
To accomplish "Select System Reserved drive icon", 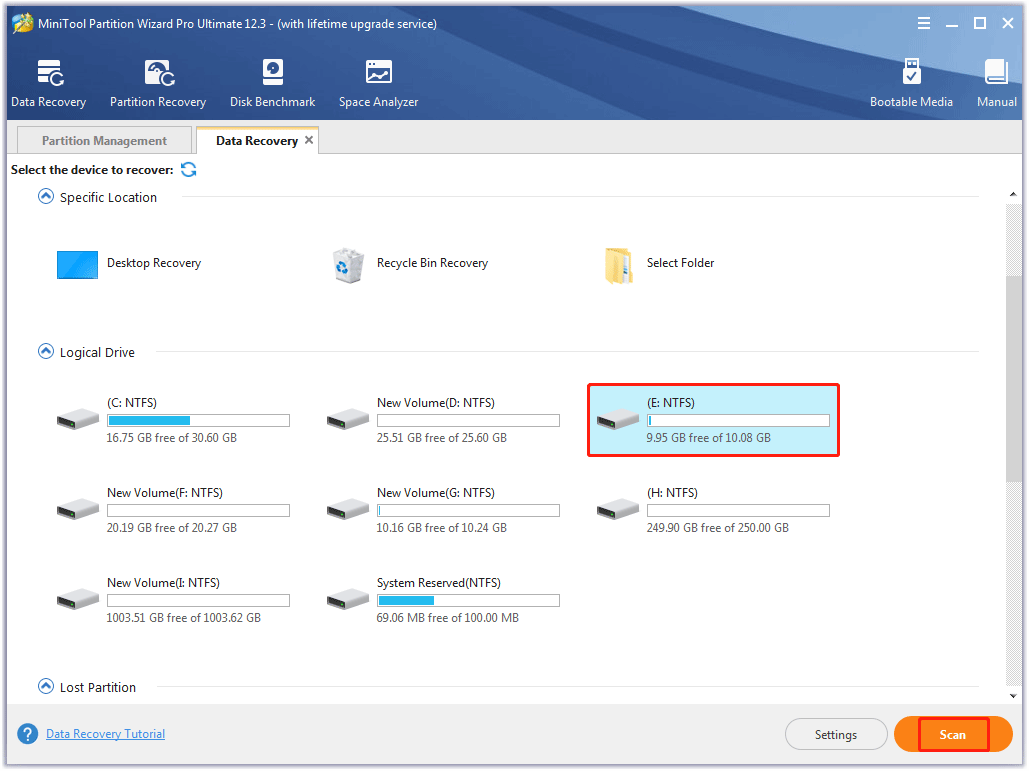I will tap(348, 599).
